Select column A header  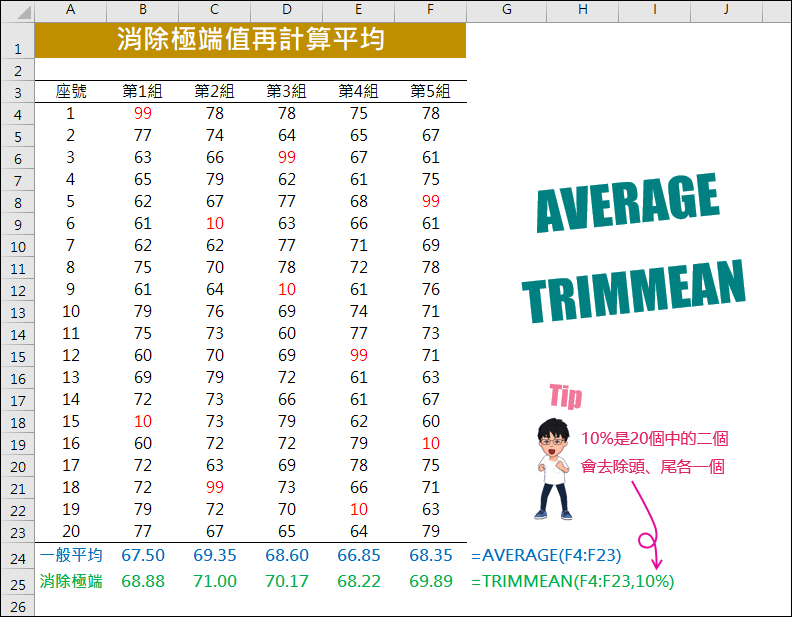click(x=70, y=10)
